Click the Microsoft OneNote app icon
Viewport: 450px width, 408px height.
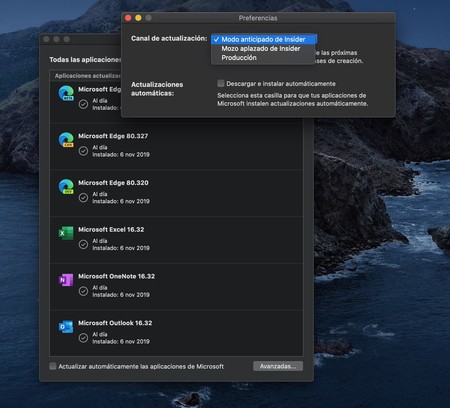66,280
